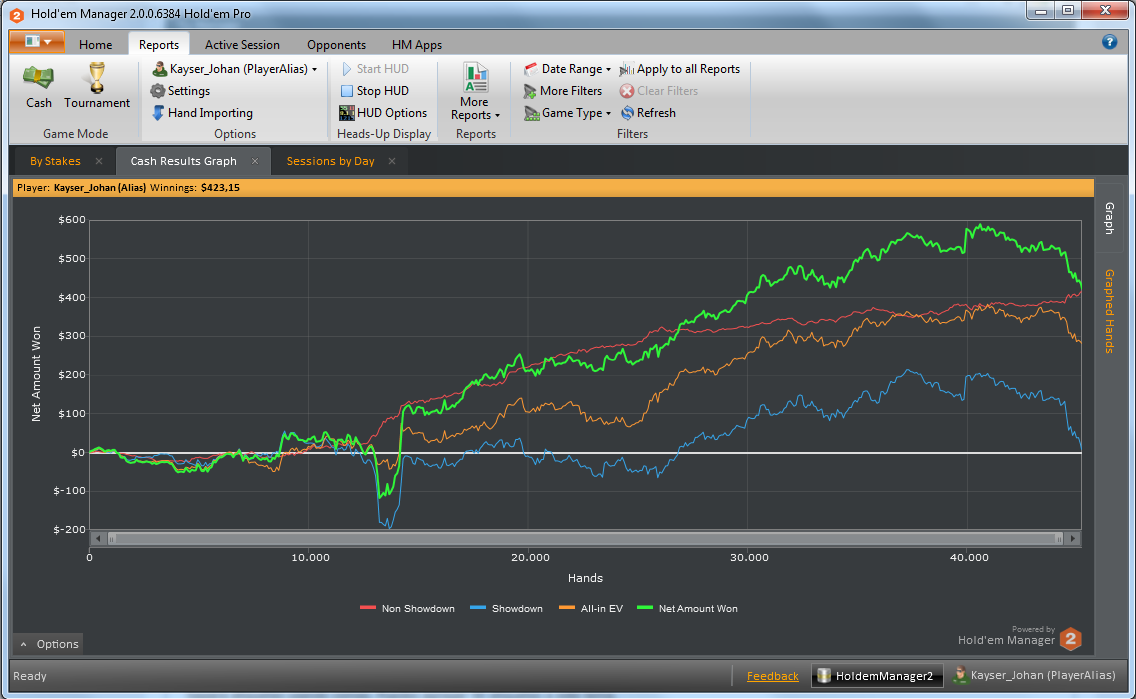Click the Ready status text
The width and height of the screenshot is (1136, 699).
(30, 676)
